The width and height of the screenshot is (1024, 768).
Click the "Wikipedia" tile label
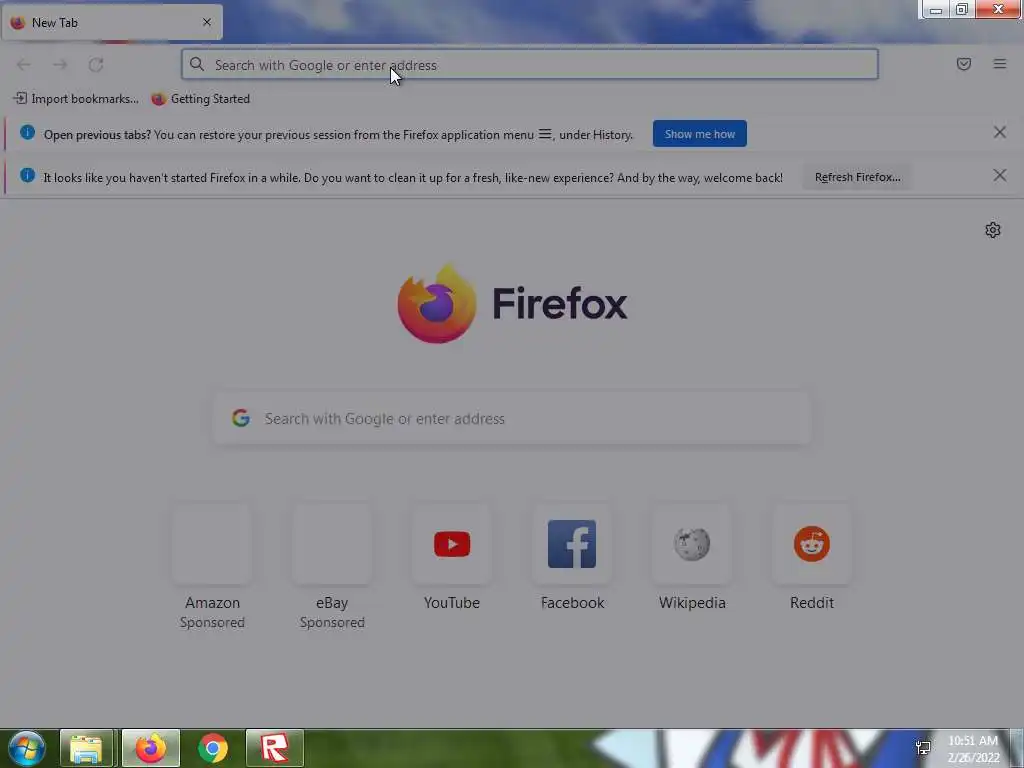(692, 603)
